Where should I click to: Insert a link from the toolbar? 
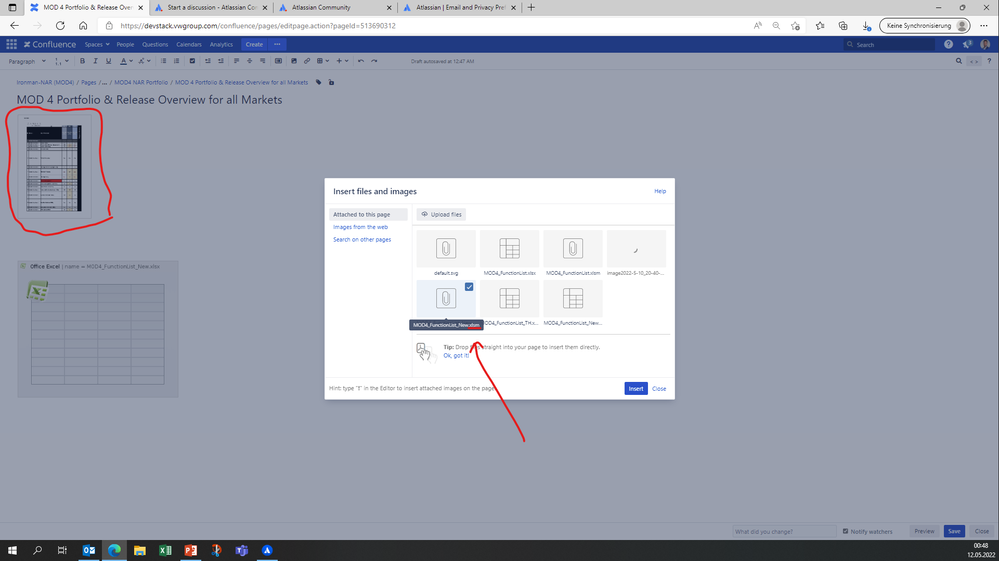pos(306,61)
